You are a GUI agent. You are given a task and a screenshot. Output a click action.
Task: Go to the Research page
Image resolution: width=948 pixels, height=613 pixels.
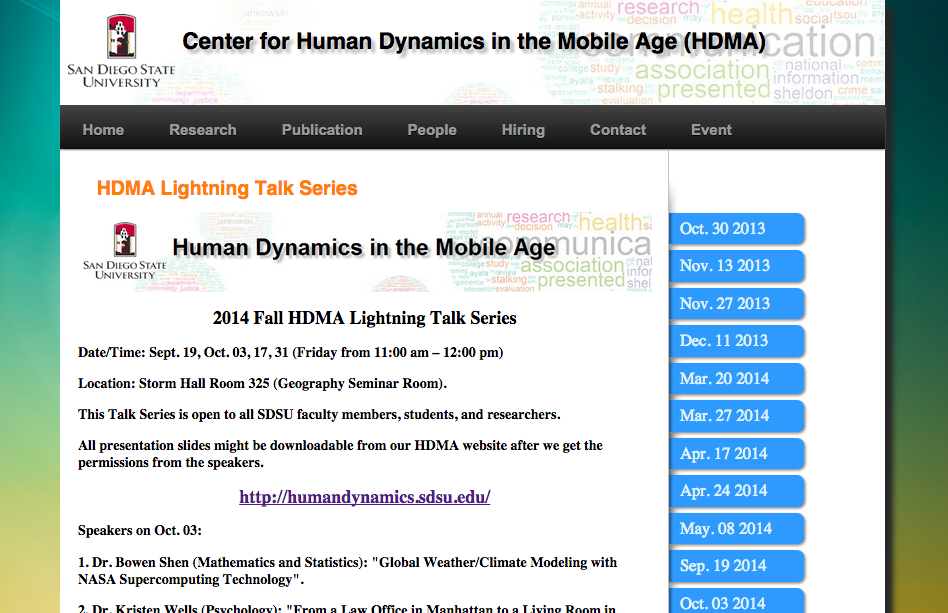click(203, 130)
